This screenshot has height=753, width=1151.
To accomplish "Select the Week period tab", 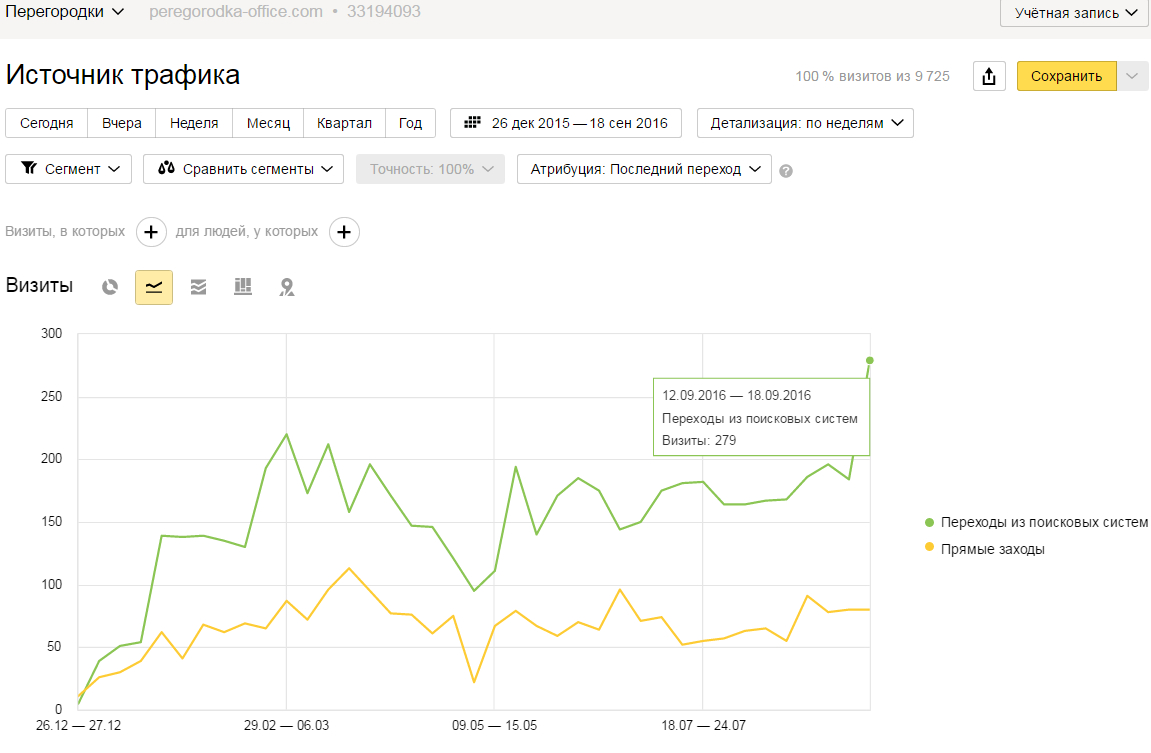I will pos(194,123).
